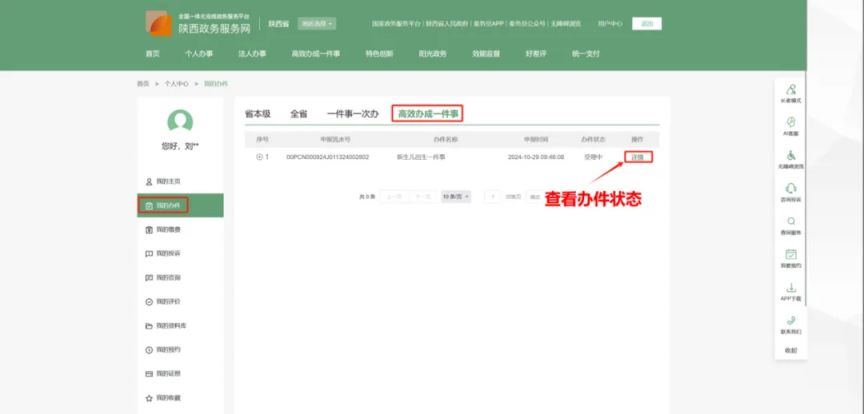Viewport: 864px width, 414px height.
Task: Click the 我的主页 person icon
Action: click(x=149, y=181)
